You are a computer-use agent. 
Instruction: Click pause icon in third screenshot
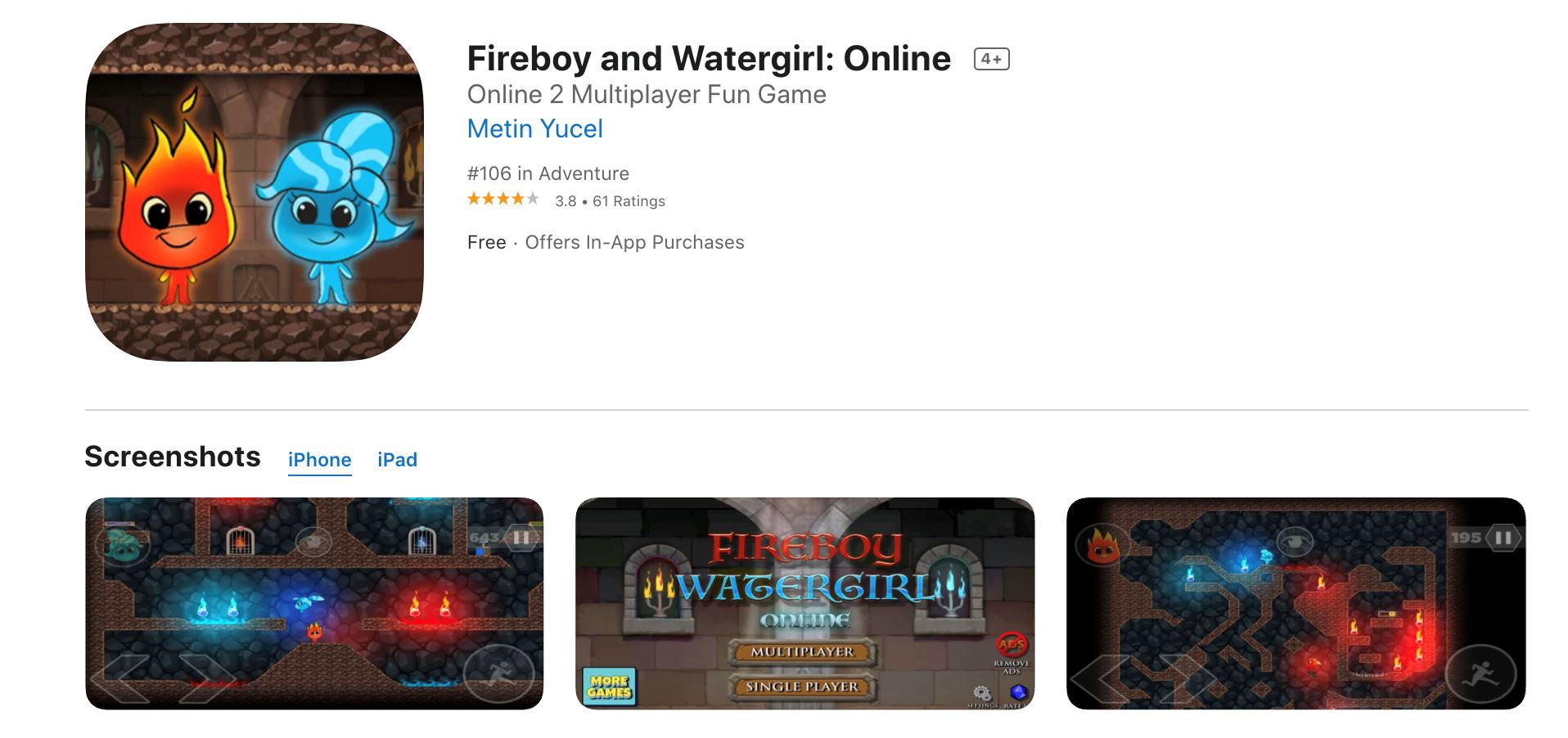coord(1503,538)
